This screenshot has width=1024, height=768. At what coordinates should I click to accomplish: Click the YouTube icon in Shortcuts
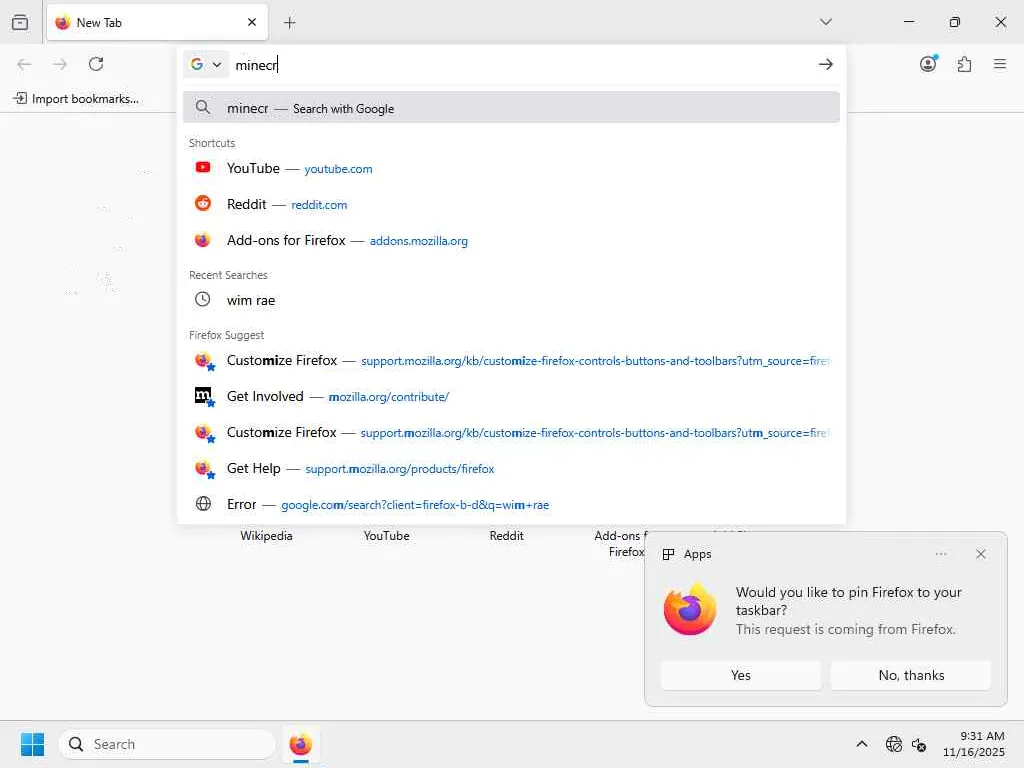[203, 168]
